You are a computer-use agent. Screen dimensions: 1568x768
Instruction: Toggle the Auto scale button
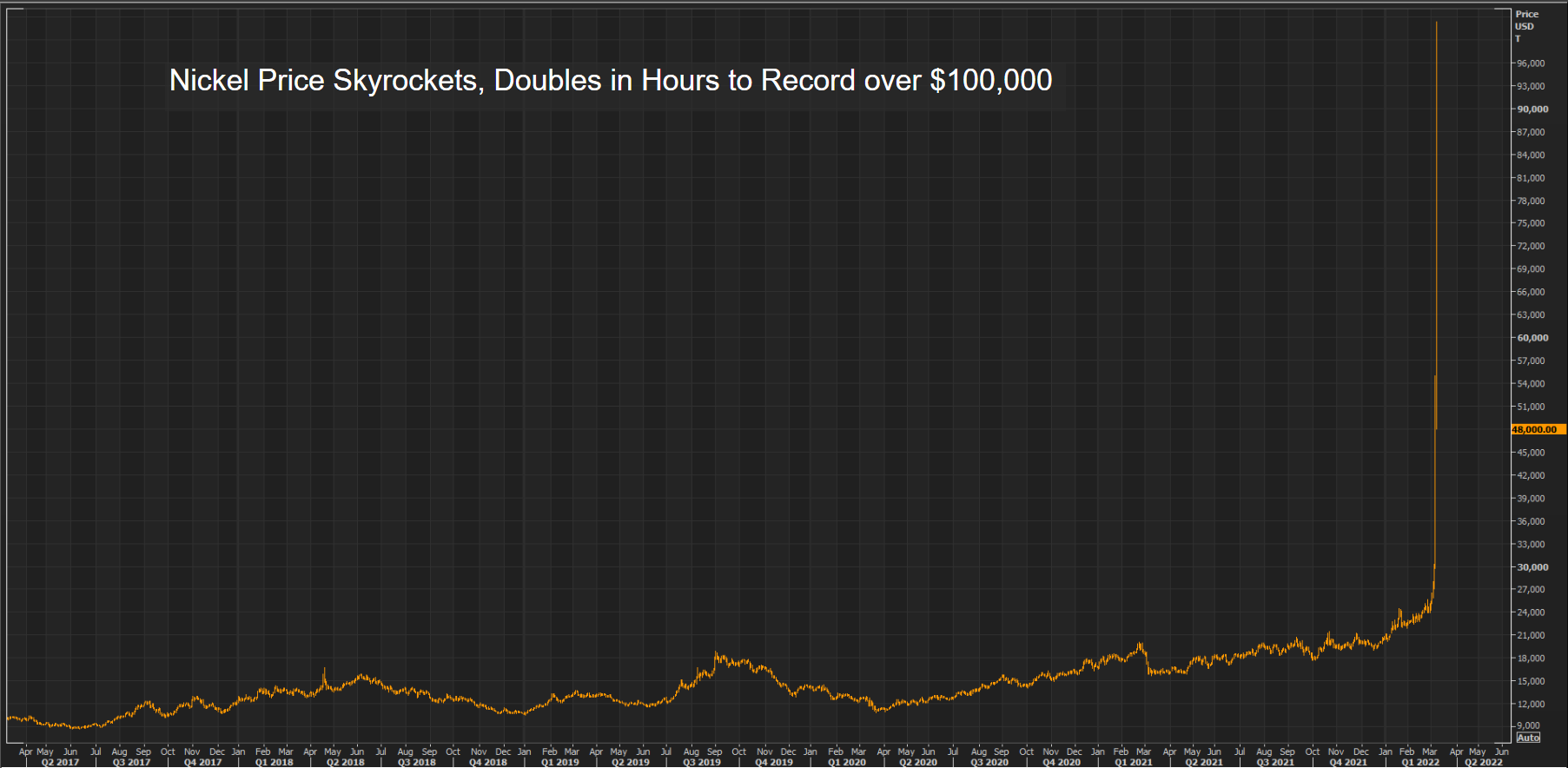[1528, 738]
